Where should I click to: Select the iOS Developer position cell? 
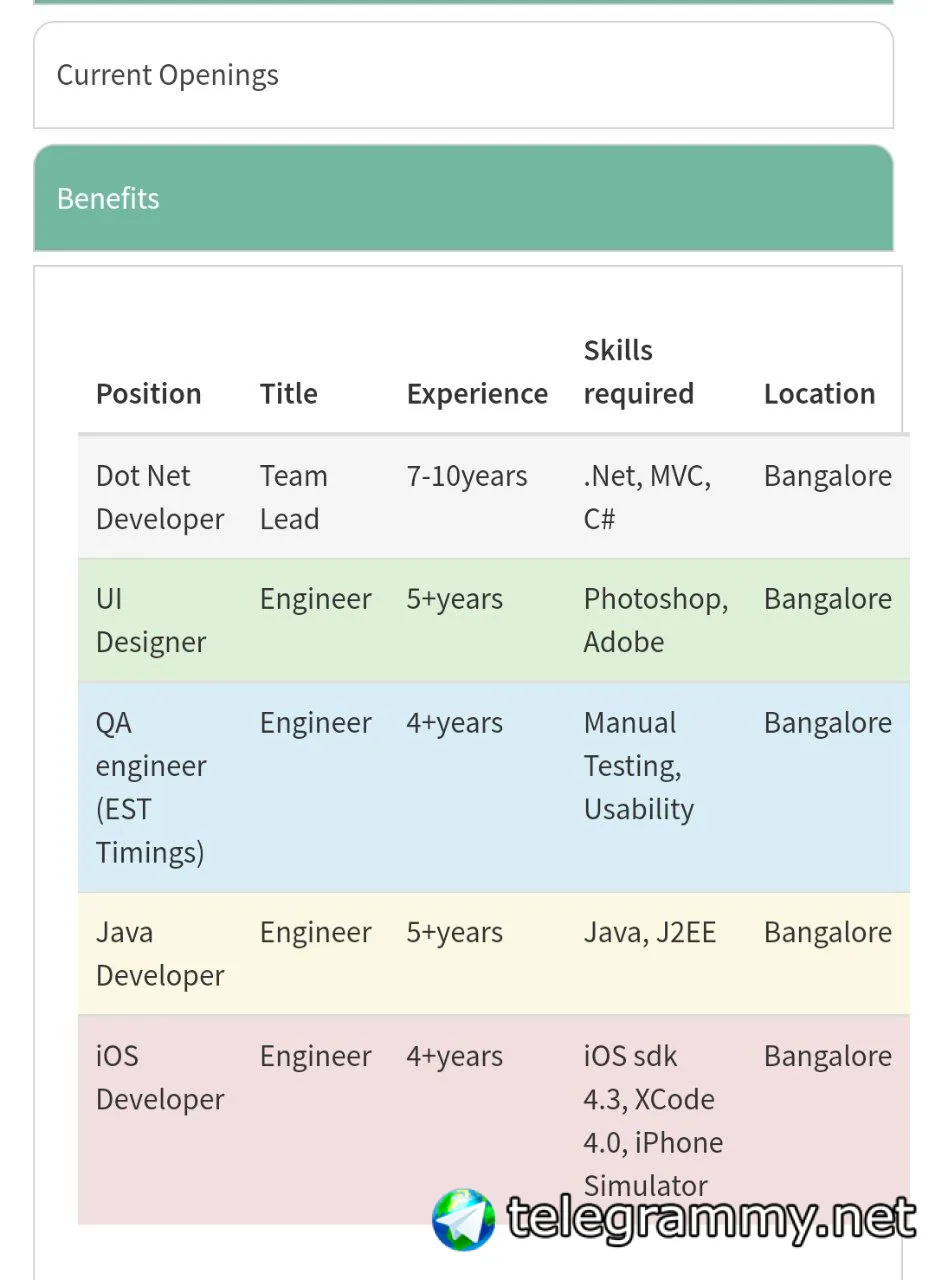(159, 1077)
